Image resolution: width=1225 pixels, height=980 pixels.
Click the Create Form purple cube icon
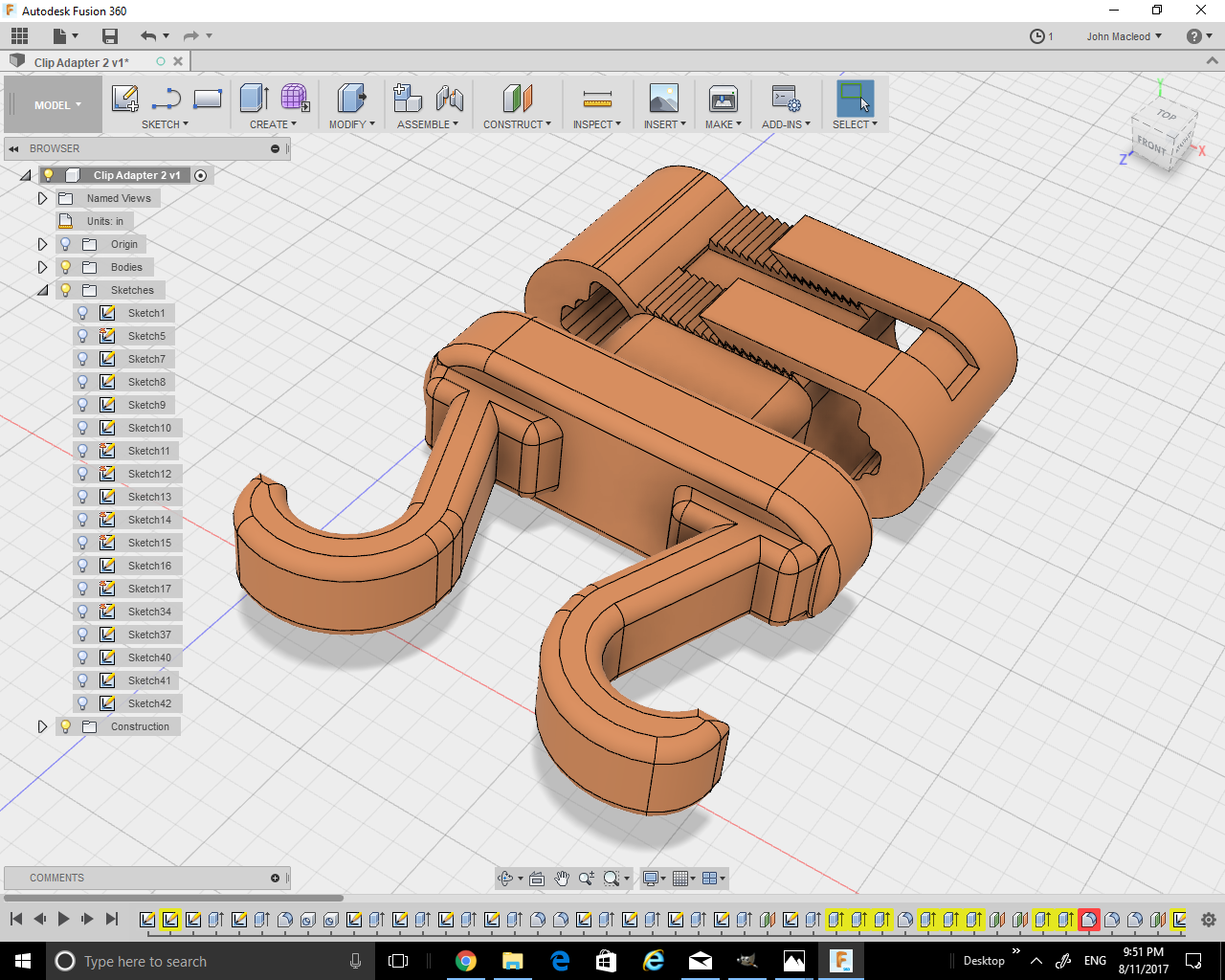pos(294,98)
